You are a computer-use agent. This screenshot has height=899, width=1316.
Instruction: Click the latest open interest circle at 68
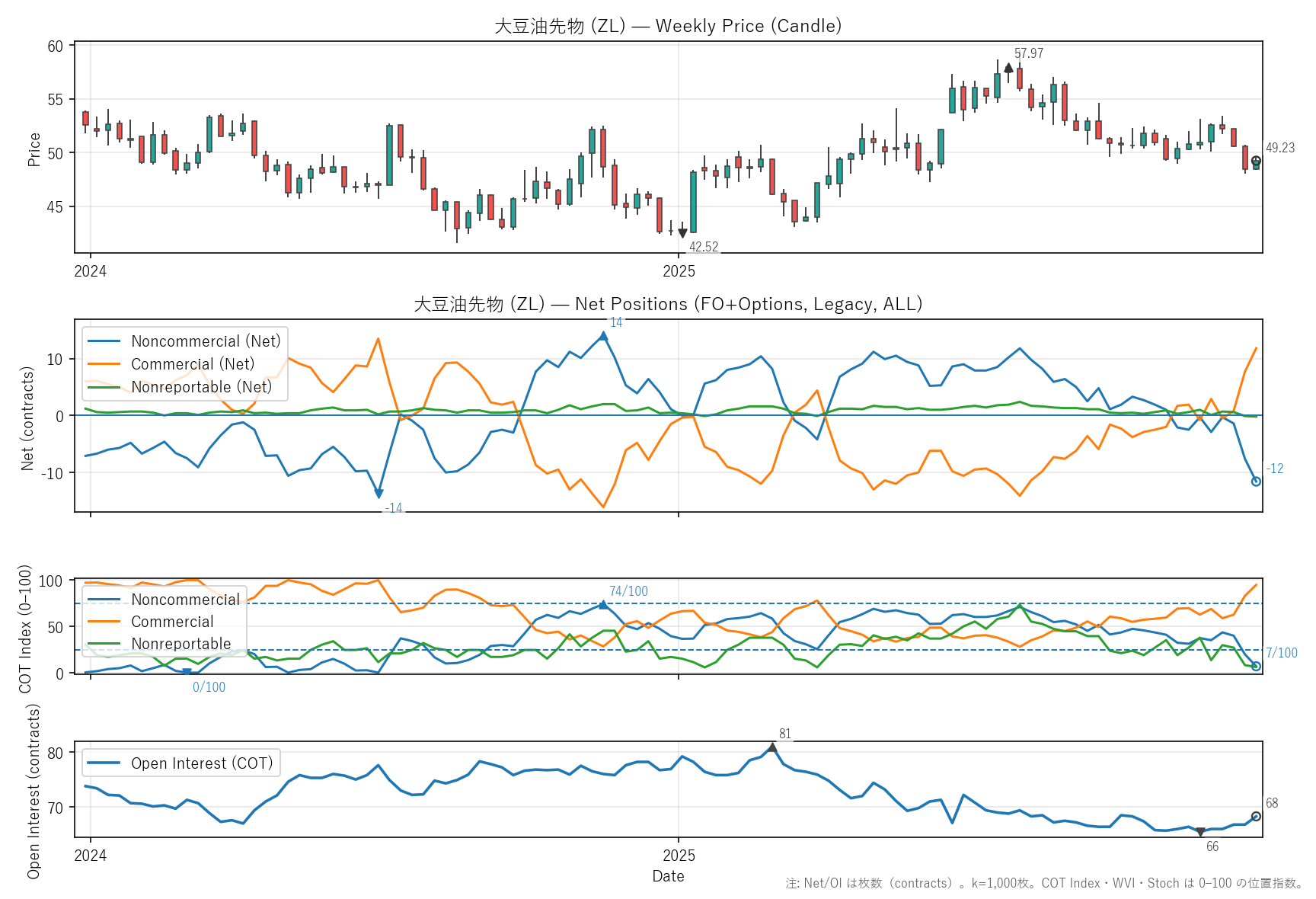click(1256, 816)
